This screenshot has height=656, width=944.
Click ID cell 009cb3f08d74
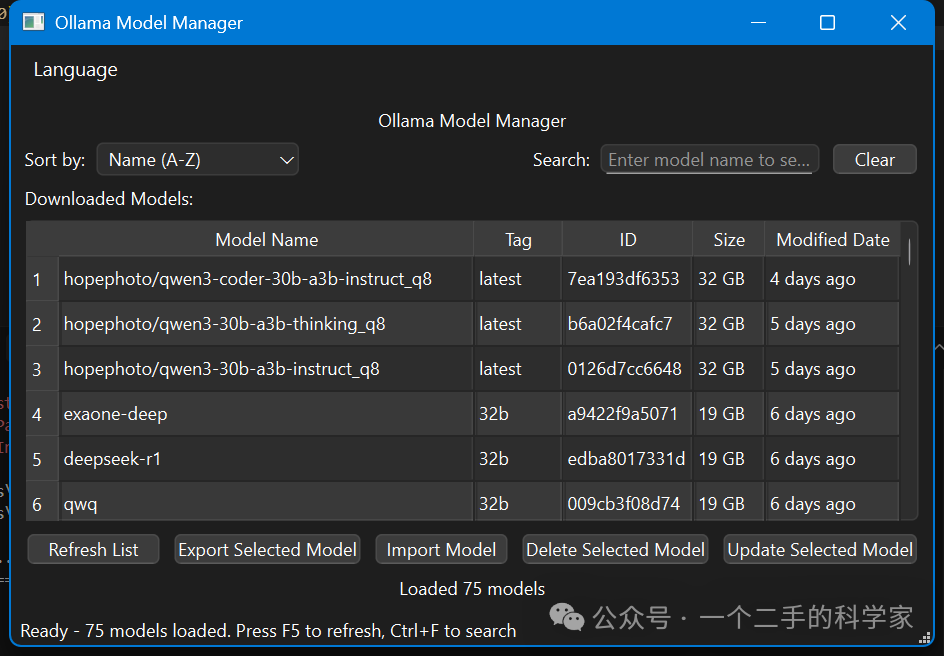(627, 502)
